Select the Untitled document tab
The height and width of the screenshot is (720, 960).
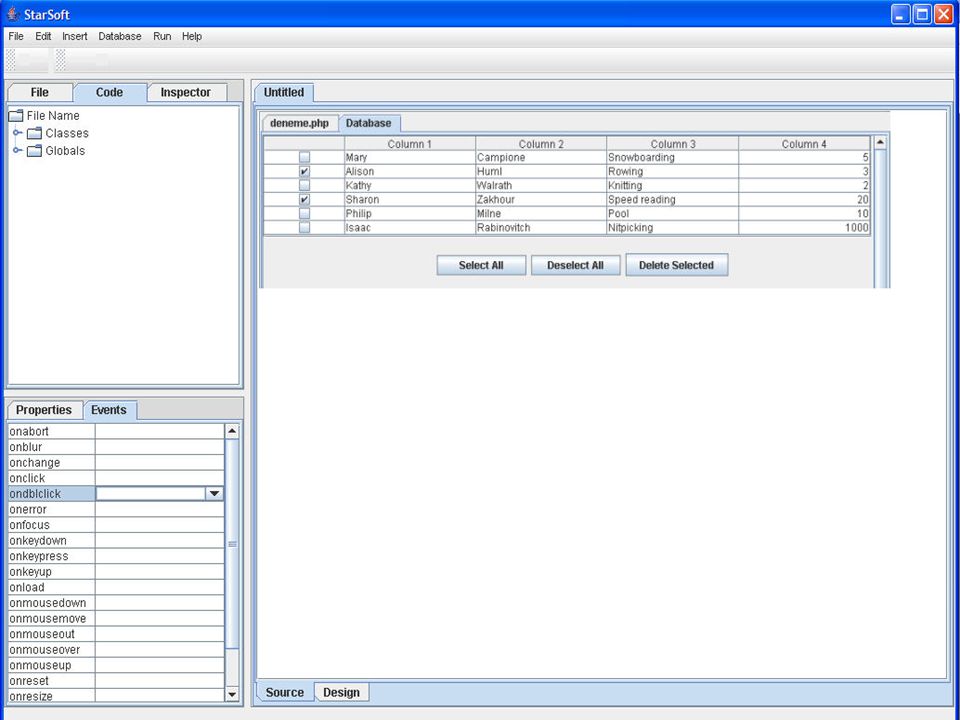click(x=284, y=92)
